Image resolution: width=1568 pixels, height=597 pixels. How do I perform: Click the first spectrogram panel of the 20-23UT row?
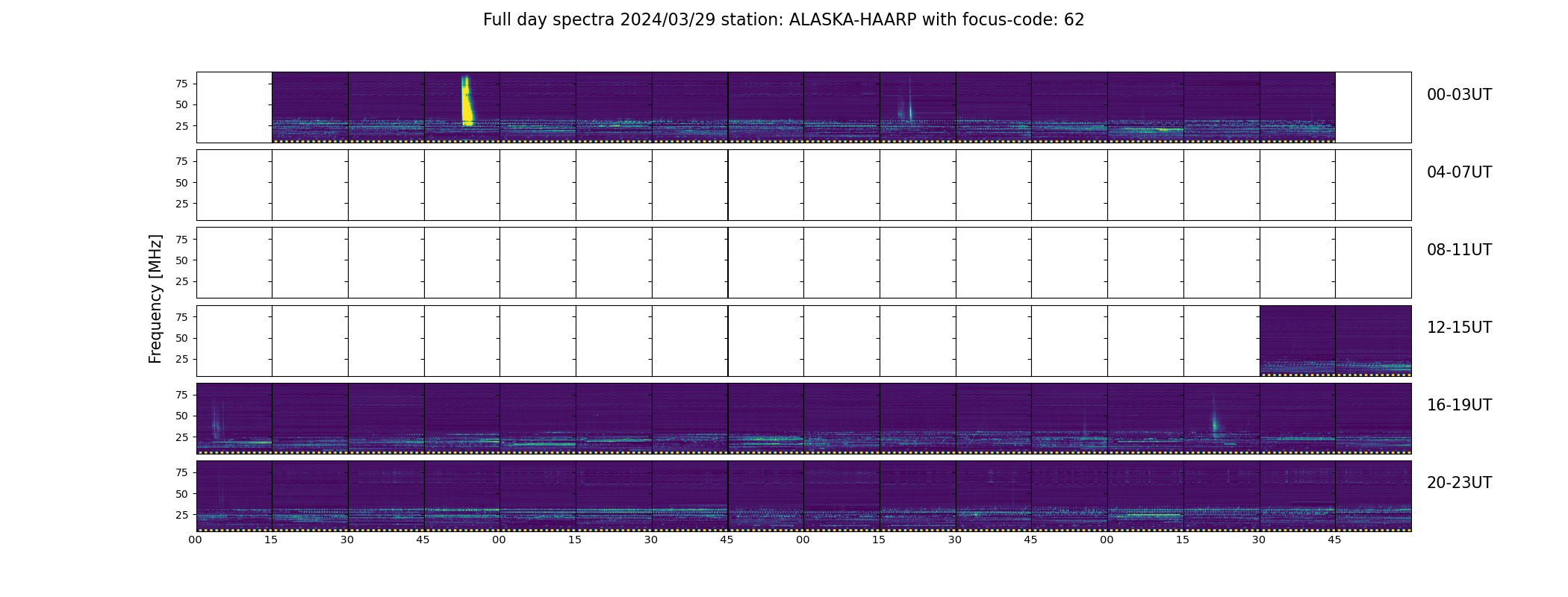234,496
